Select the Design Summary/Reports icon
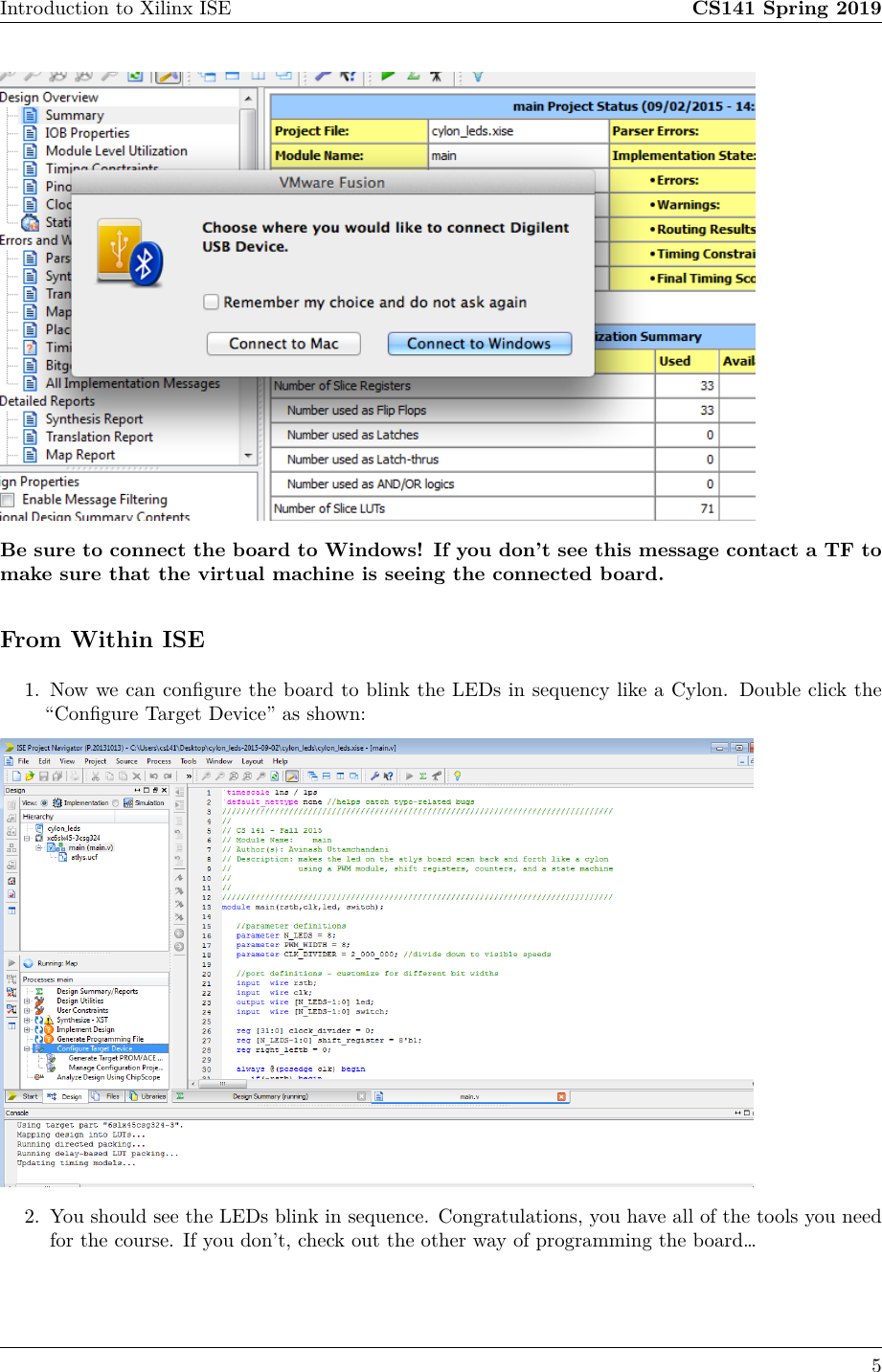The image size is (882, 1372). coord(40,991)
